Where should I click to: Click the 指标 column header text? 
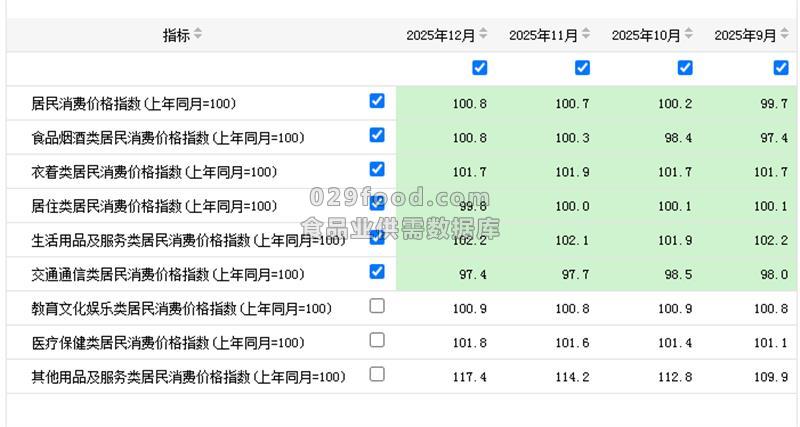176,35
